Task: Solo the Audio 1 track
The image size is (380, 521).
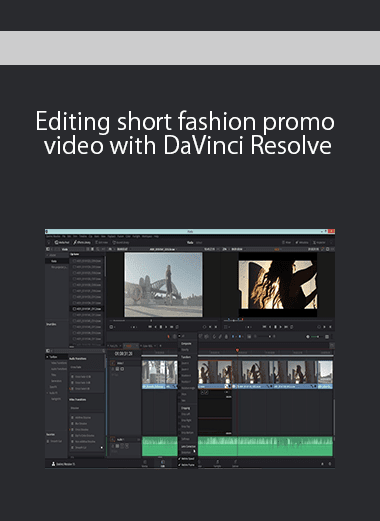Action: [122, 446]
